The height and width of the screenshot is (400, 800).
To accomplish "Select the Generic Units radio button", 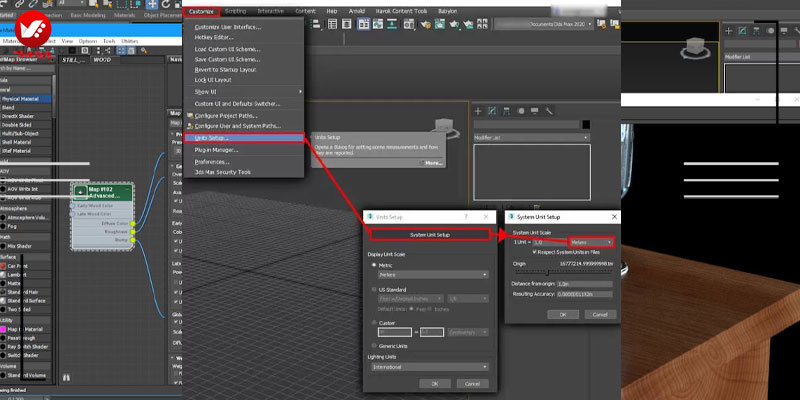I will click(374, 346).
